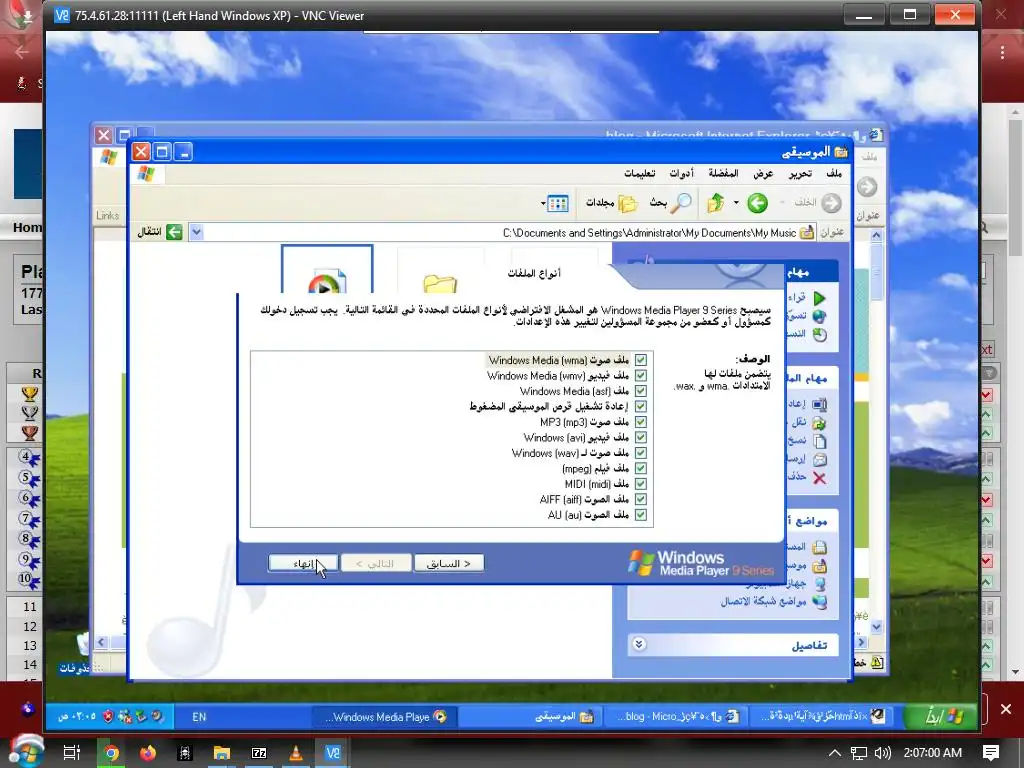This screenshot has height=768, width=1024.
Task: Click the move file task icon
Action: 819,423
